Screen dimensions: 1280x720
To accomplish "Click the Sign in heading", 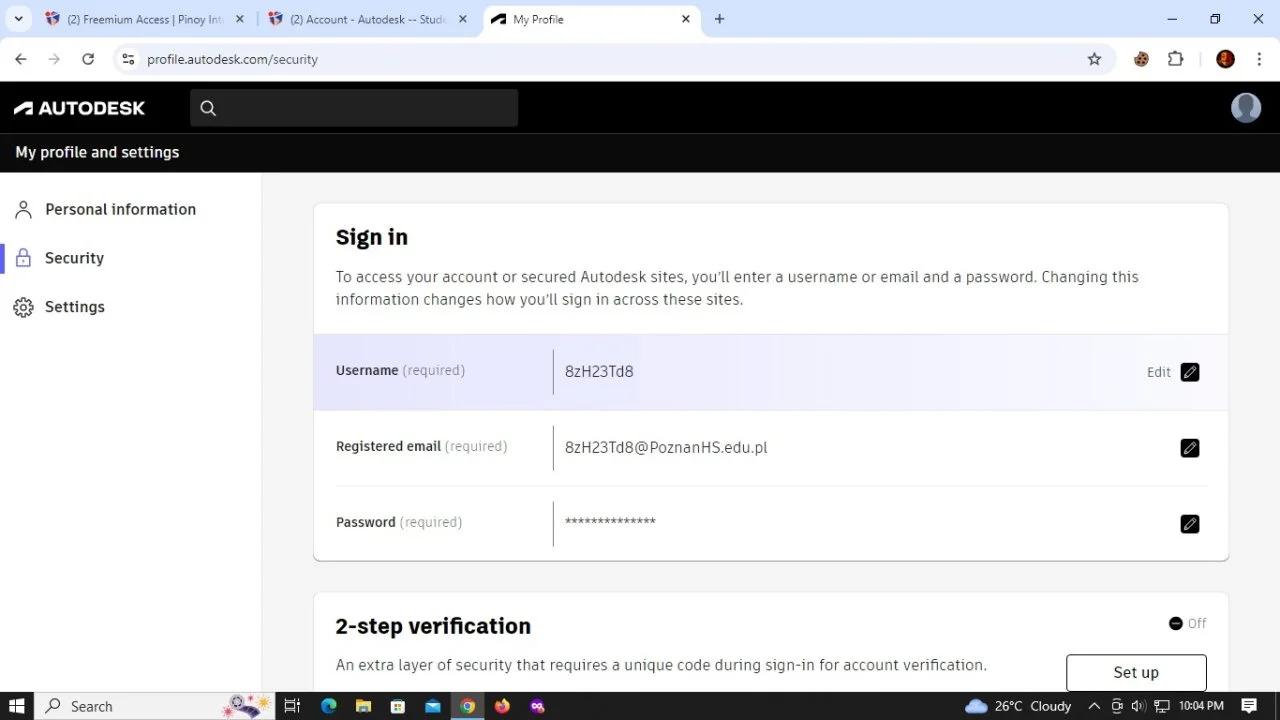I will click(x=372, y=237).
